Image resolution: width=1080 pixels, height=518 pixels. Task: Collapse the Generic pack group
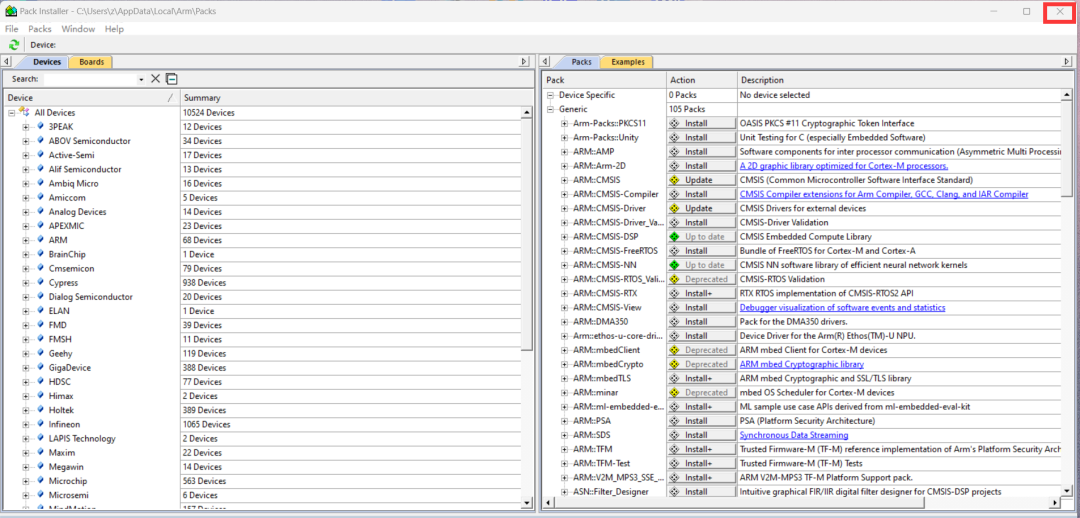pos(550,110)
